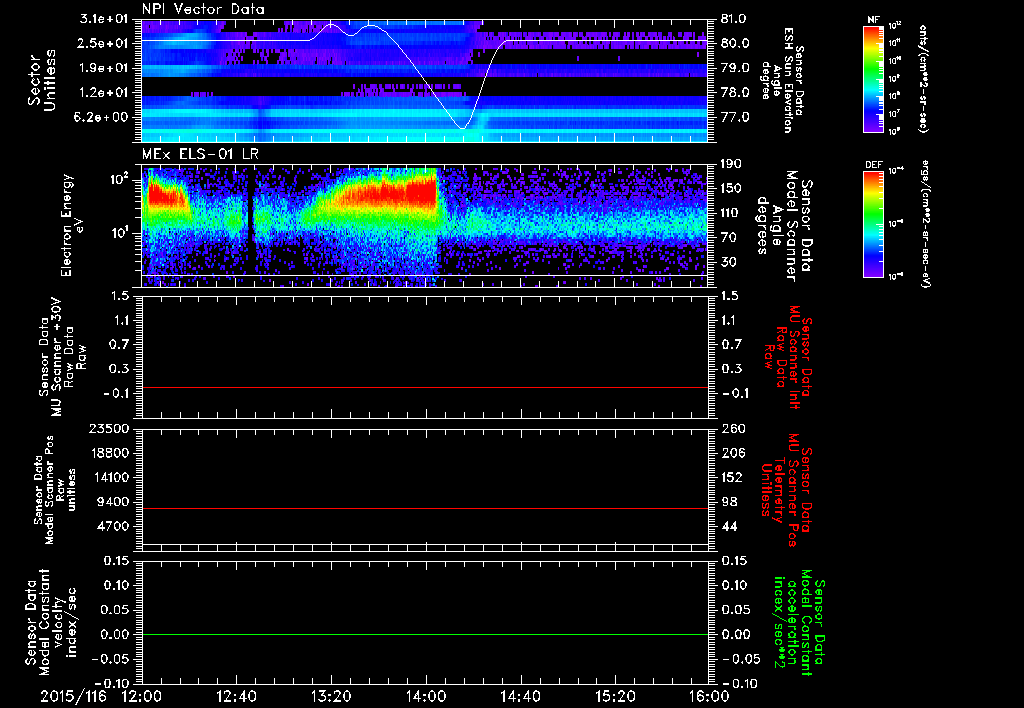Viewport: 1024px width, 708px height.
Task: Click the 44 telemetry position tick
Action: click(x=729, y=526)
